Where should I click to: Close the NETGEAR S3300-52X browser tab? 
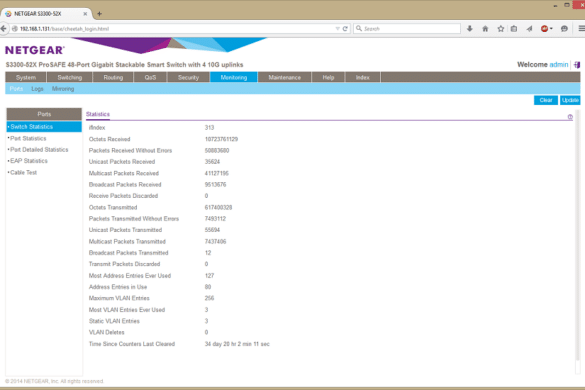pos(85,14)
